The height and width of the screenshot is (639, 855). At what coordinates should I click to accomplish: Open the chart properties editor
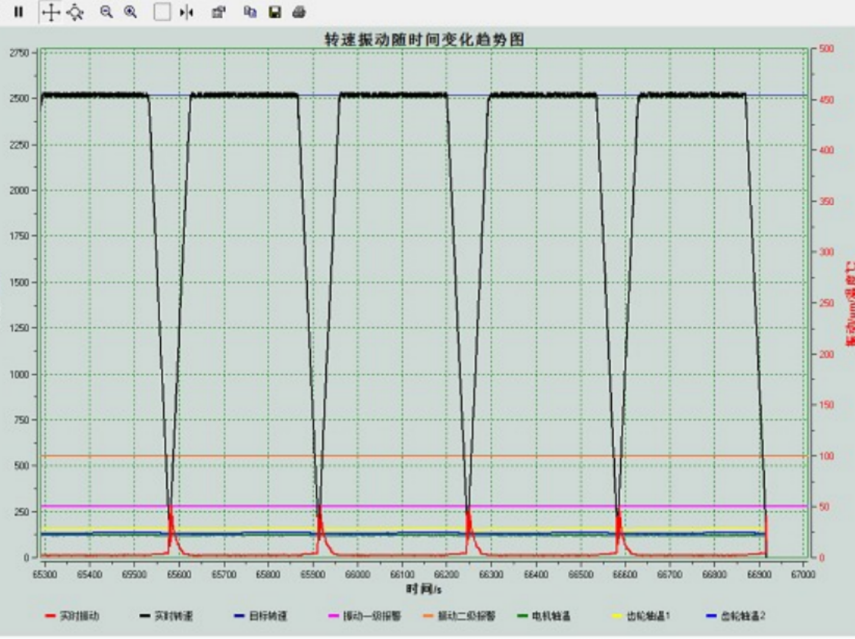(219, 12)
